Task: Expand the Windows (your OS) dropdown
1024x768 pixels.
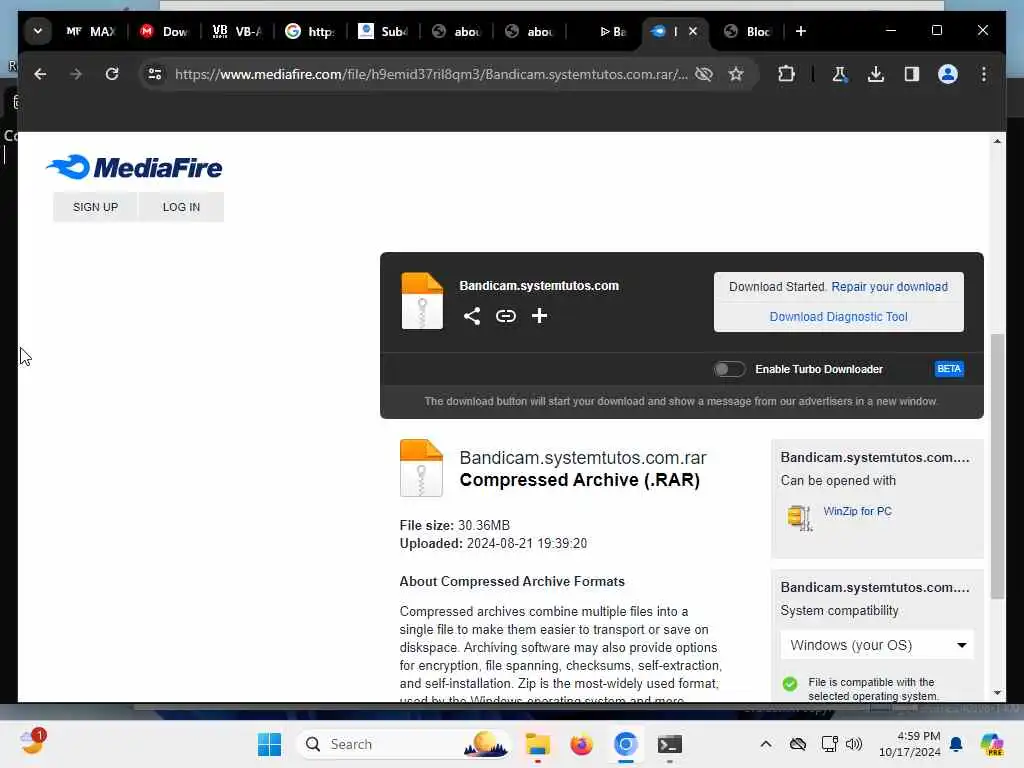Action: click(877, 645)
